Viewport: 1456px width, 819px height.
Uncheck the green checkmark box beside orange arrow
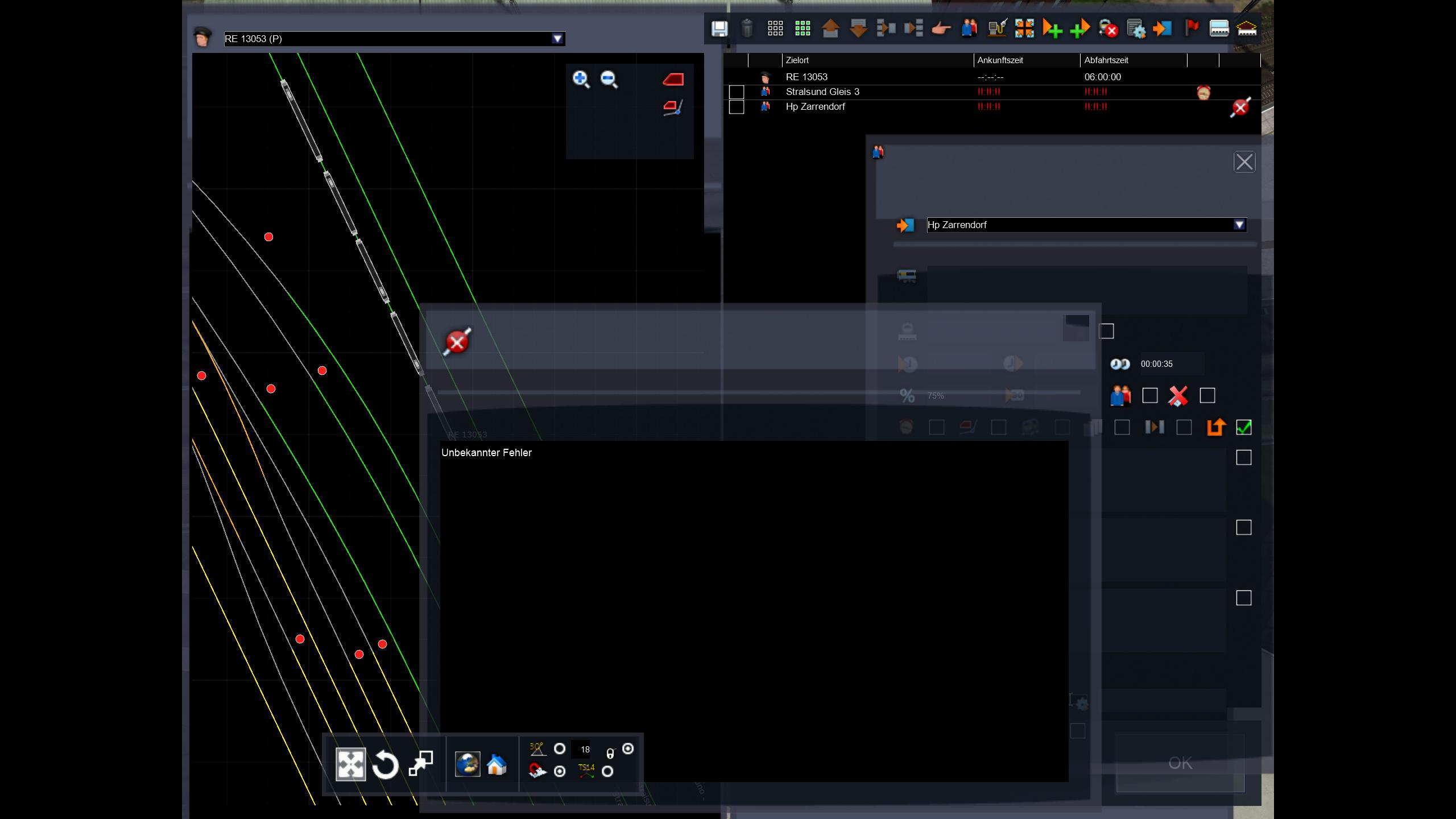pyautogui.click(x=1244, y=427)
